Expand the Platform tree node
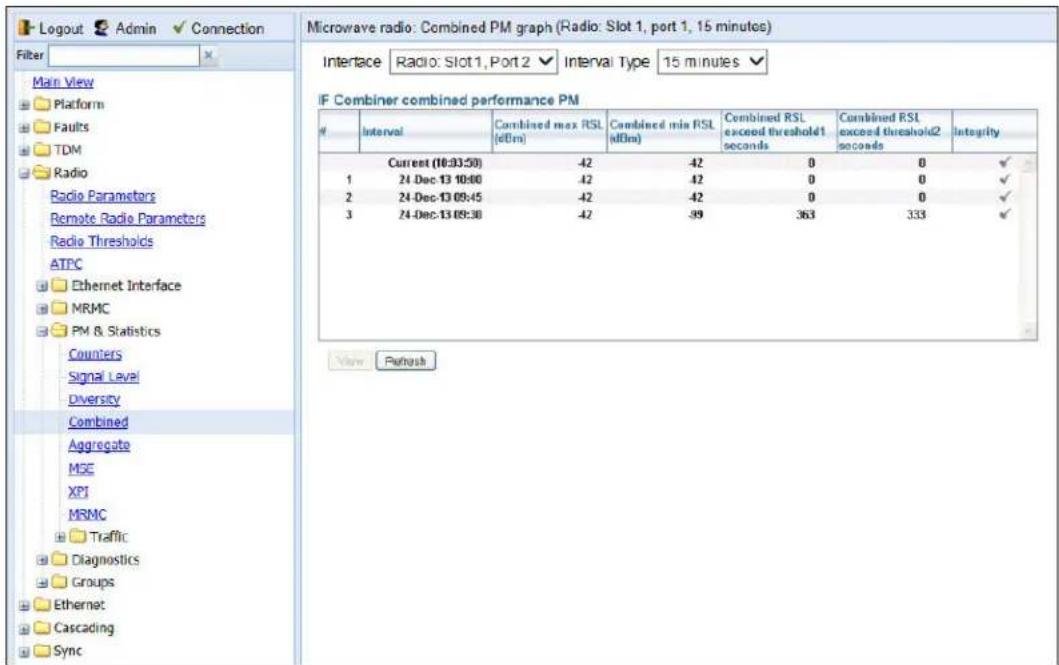The image size is (1059, 665). point(24,105)
